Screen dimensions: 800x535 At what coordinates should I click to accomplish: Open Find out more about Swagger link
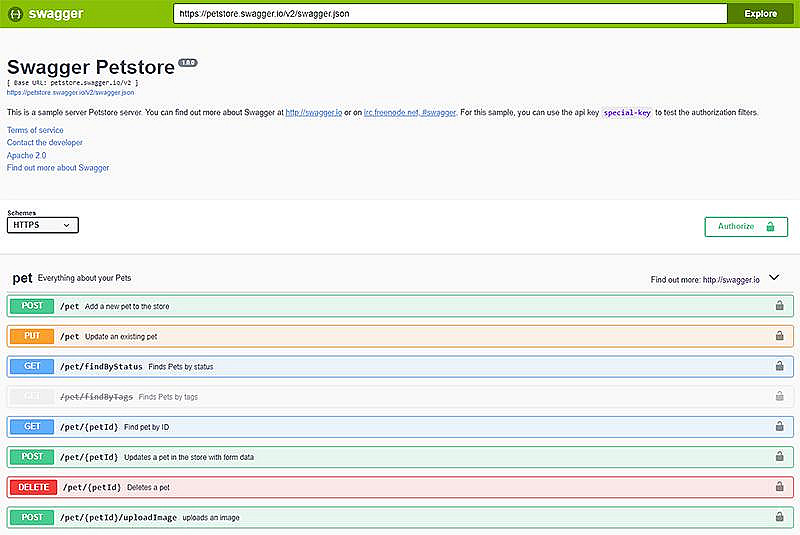point(58,168)
